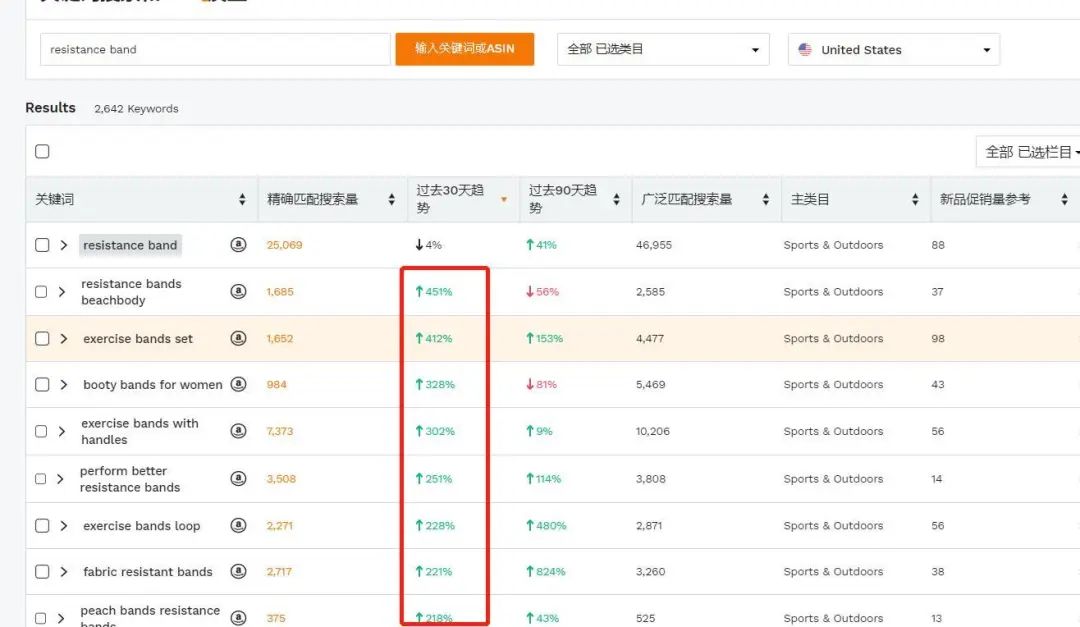
Task: Sort by 广泛匹配搜索量 column arrows
Action: click(765, 200)
